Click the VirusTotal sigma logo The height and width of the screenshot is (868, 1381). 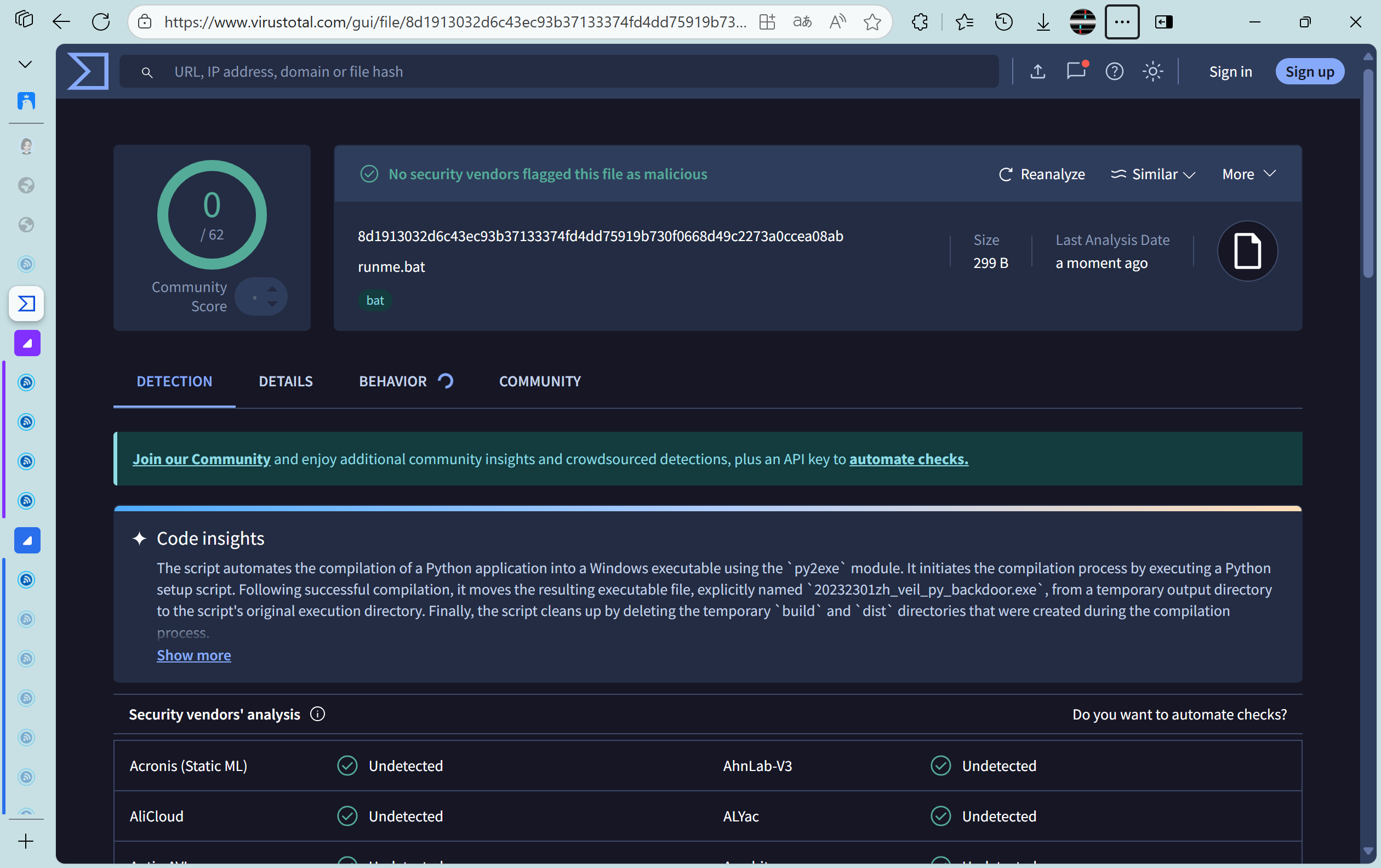tap(88, 71)
